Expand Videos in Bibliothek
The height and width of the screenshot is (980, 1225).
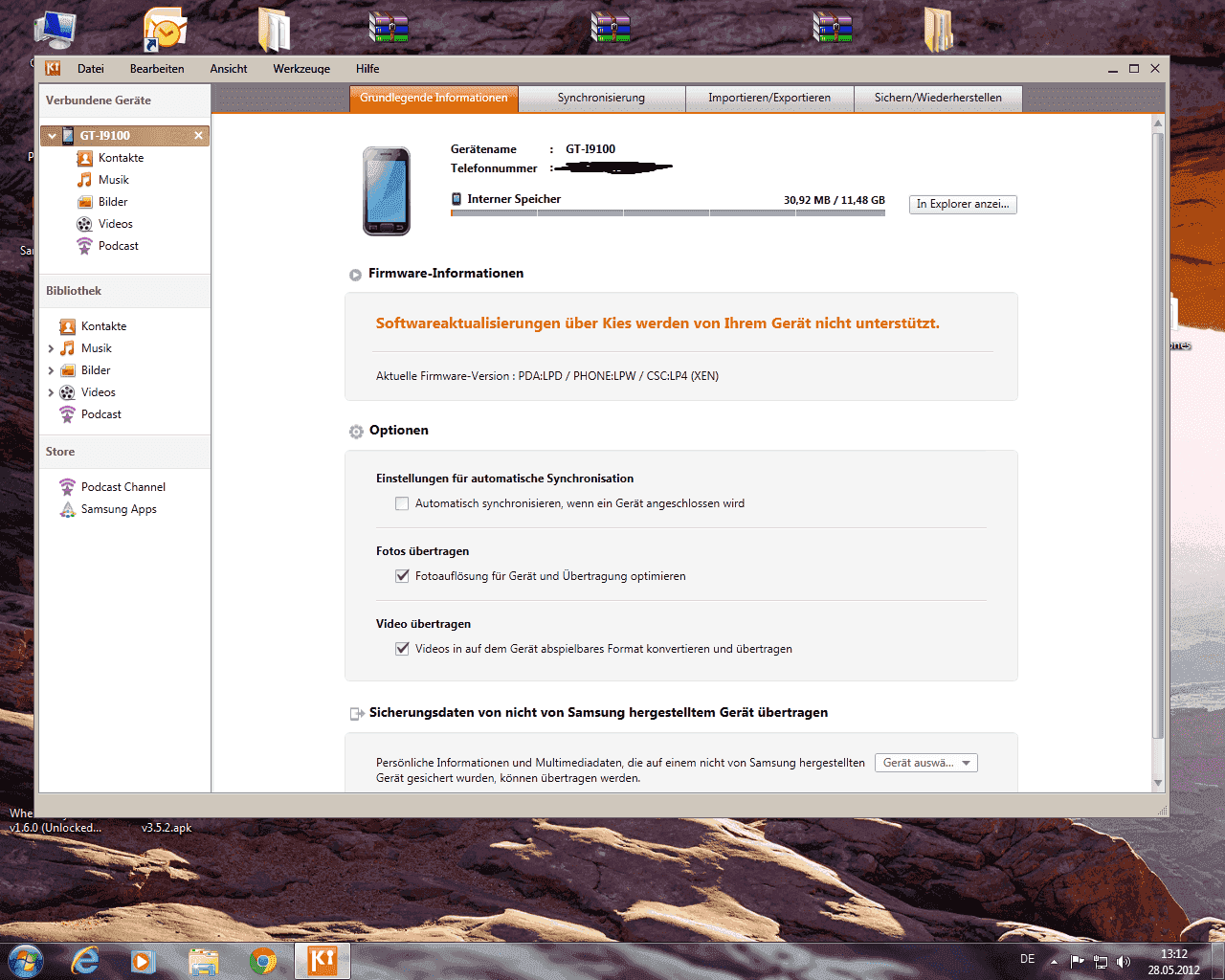point(51,392)
